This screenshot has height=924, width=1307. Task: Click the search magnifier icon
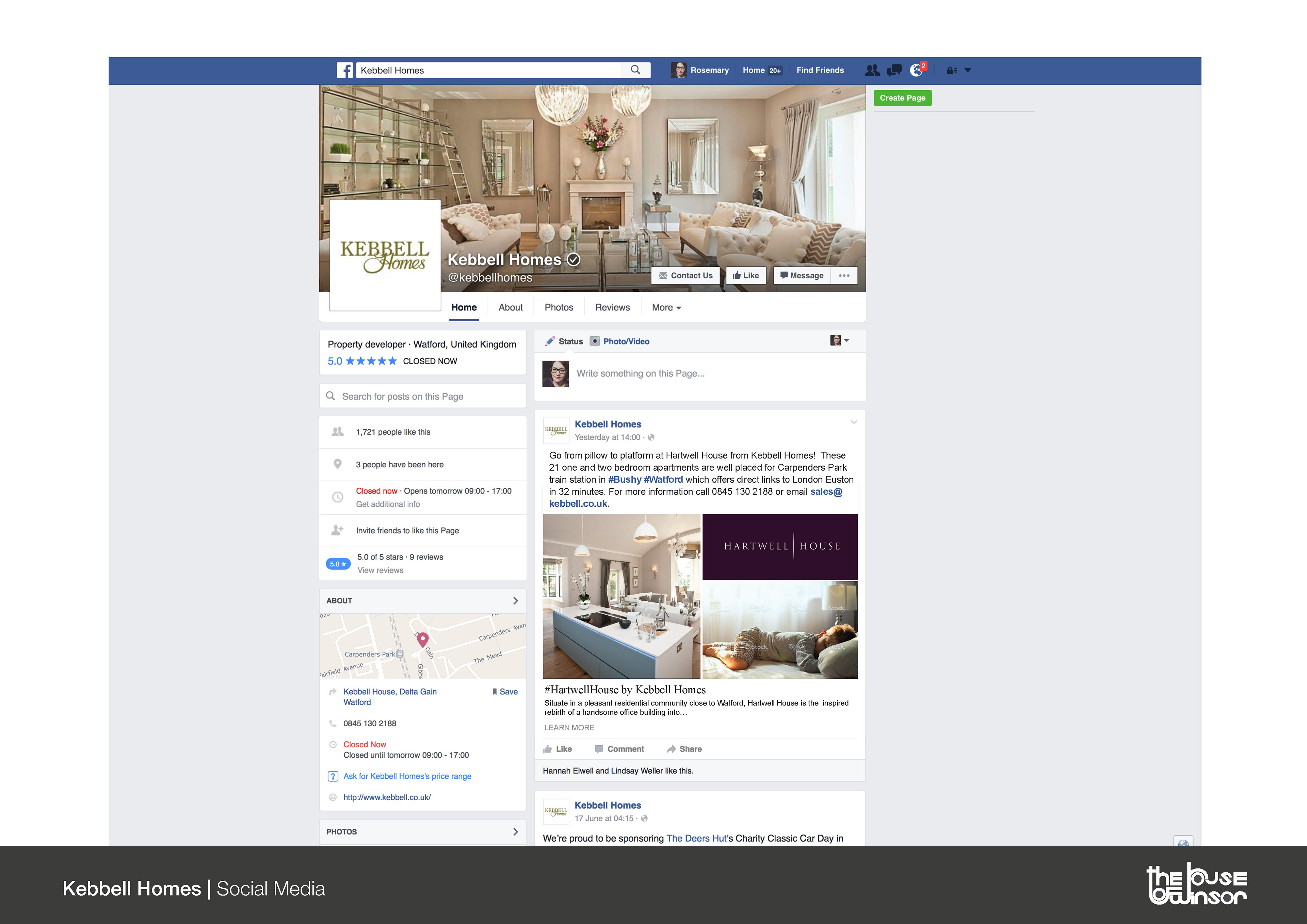(x=635, y=70)
